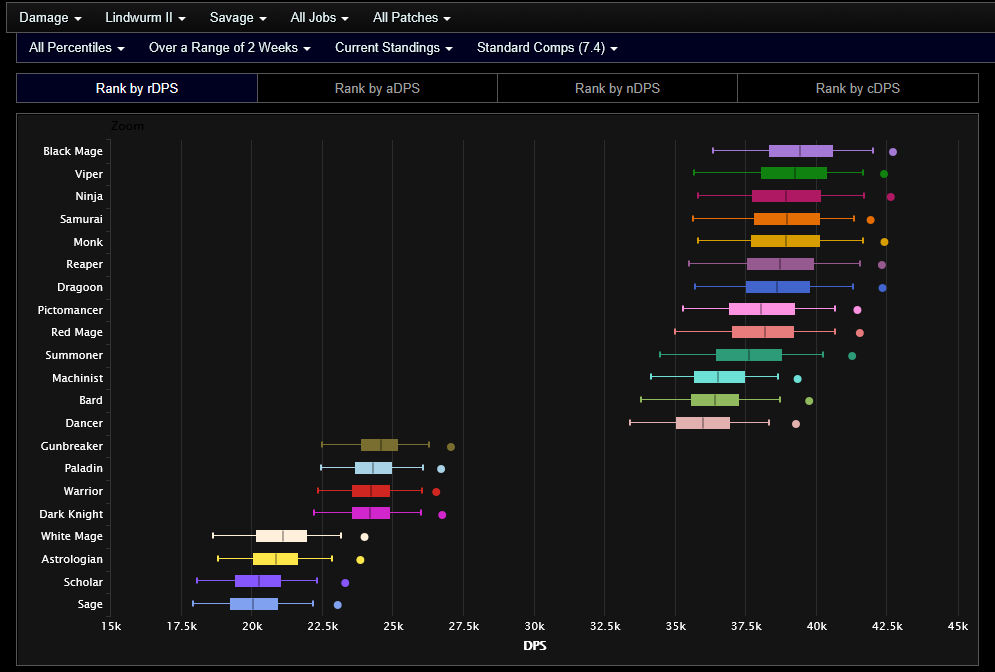This screenshot has height=672, width=995.
Task: Click the Viper green box plot
Action: pos(794,173)
